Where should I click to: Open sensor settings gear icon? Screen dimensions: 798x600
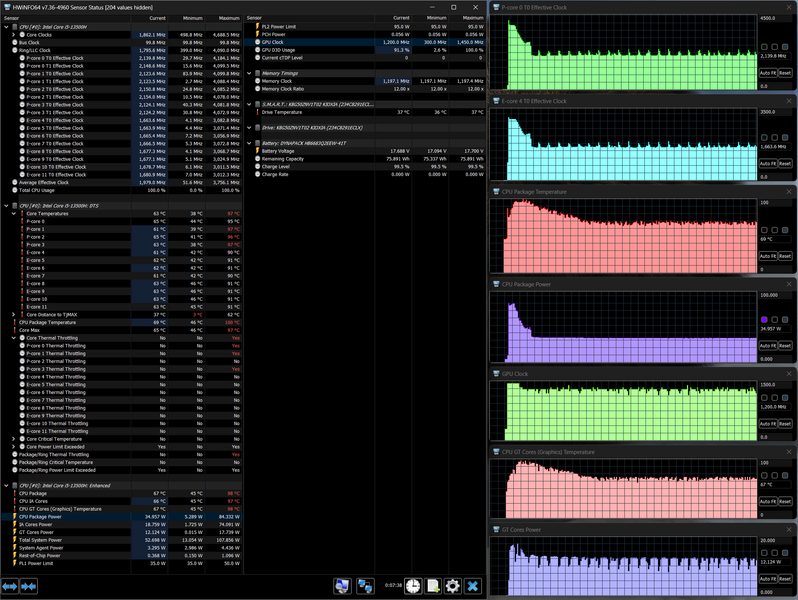click(x=452, y=586)
